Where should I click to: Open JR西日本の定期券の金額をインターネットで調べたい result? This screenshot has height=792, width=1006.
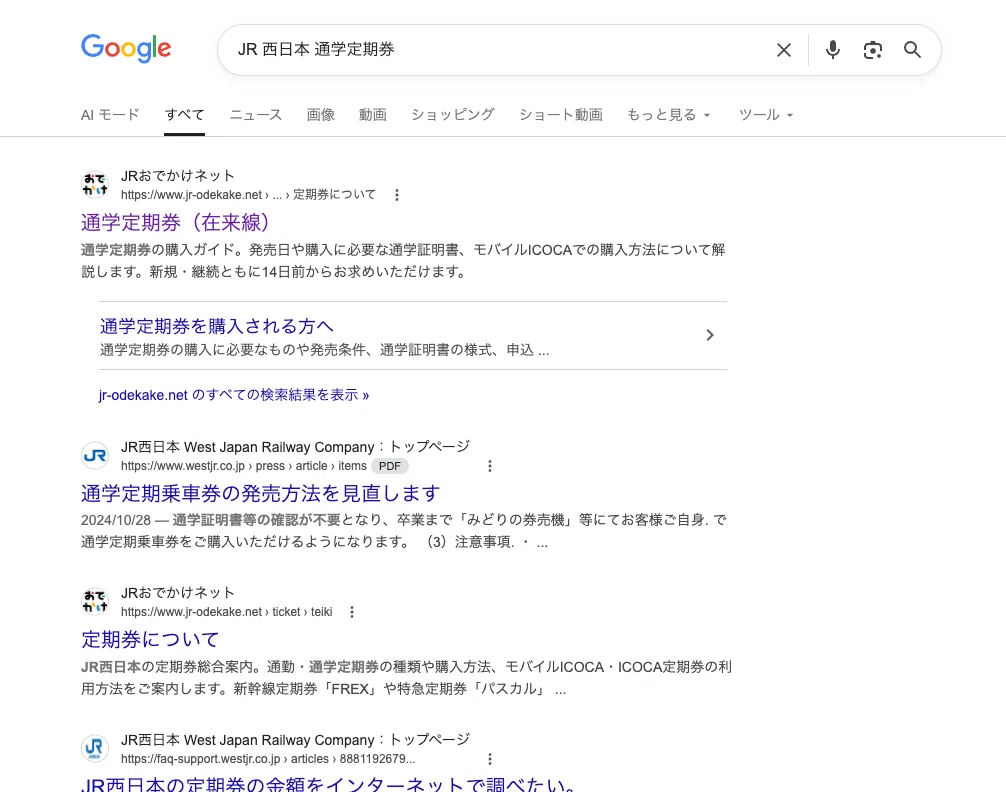click(328, 784)
